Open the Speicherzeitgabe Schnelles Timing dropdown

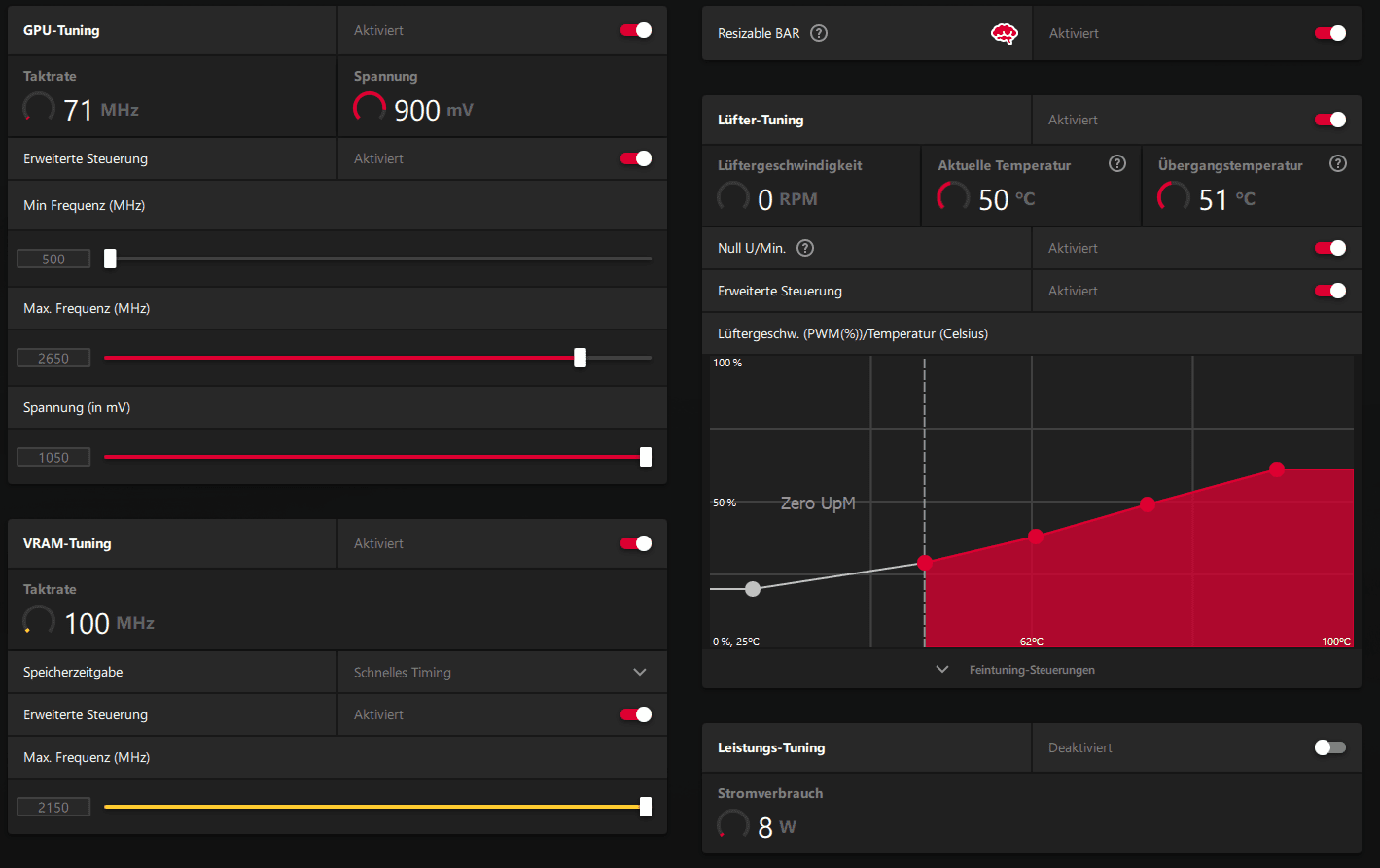click(502, 672)
